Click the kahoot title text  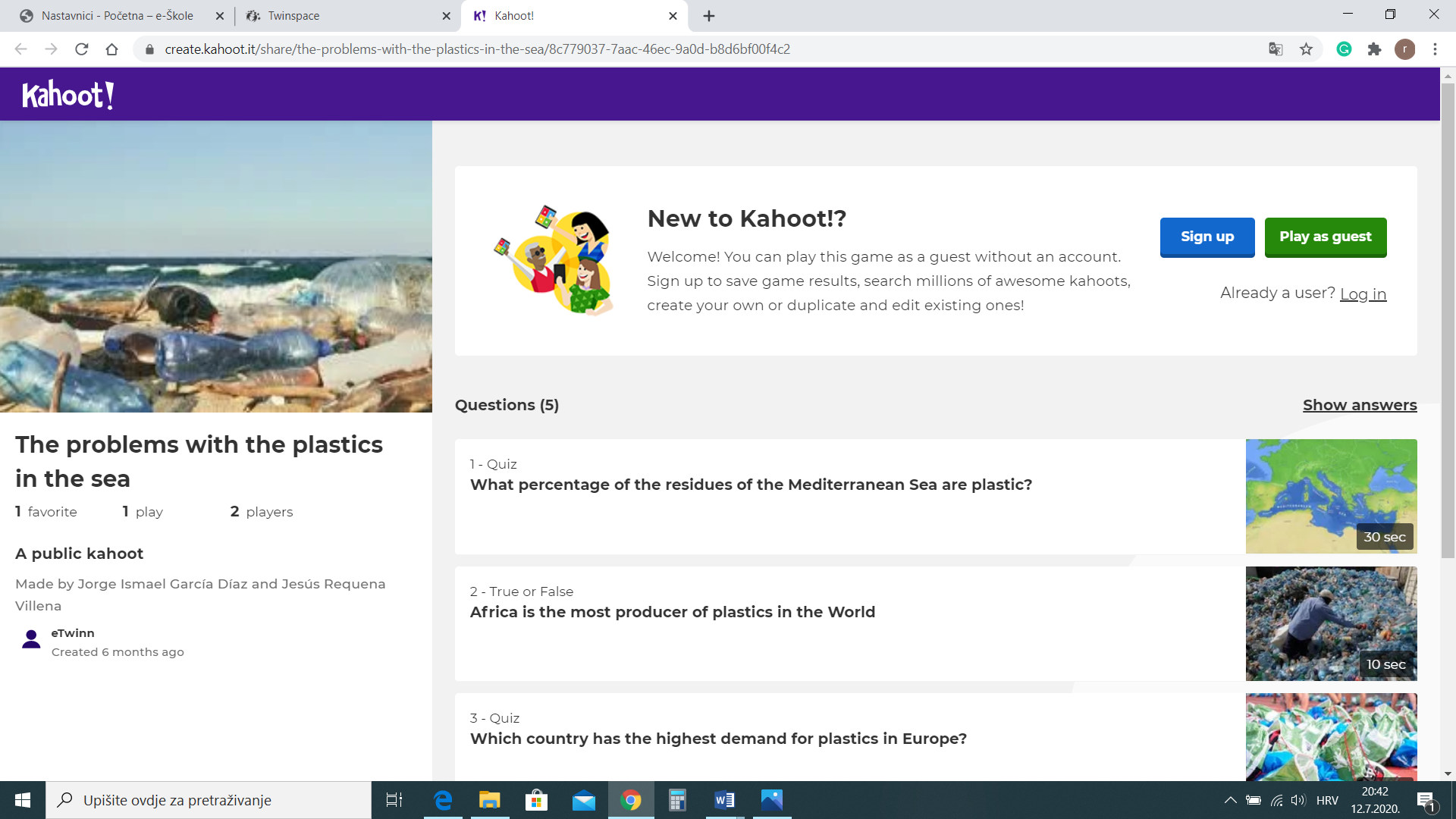click(199, 461)
